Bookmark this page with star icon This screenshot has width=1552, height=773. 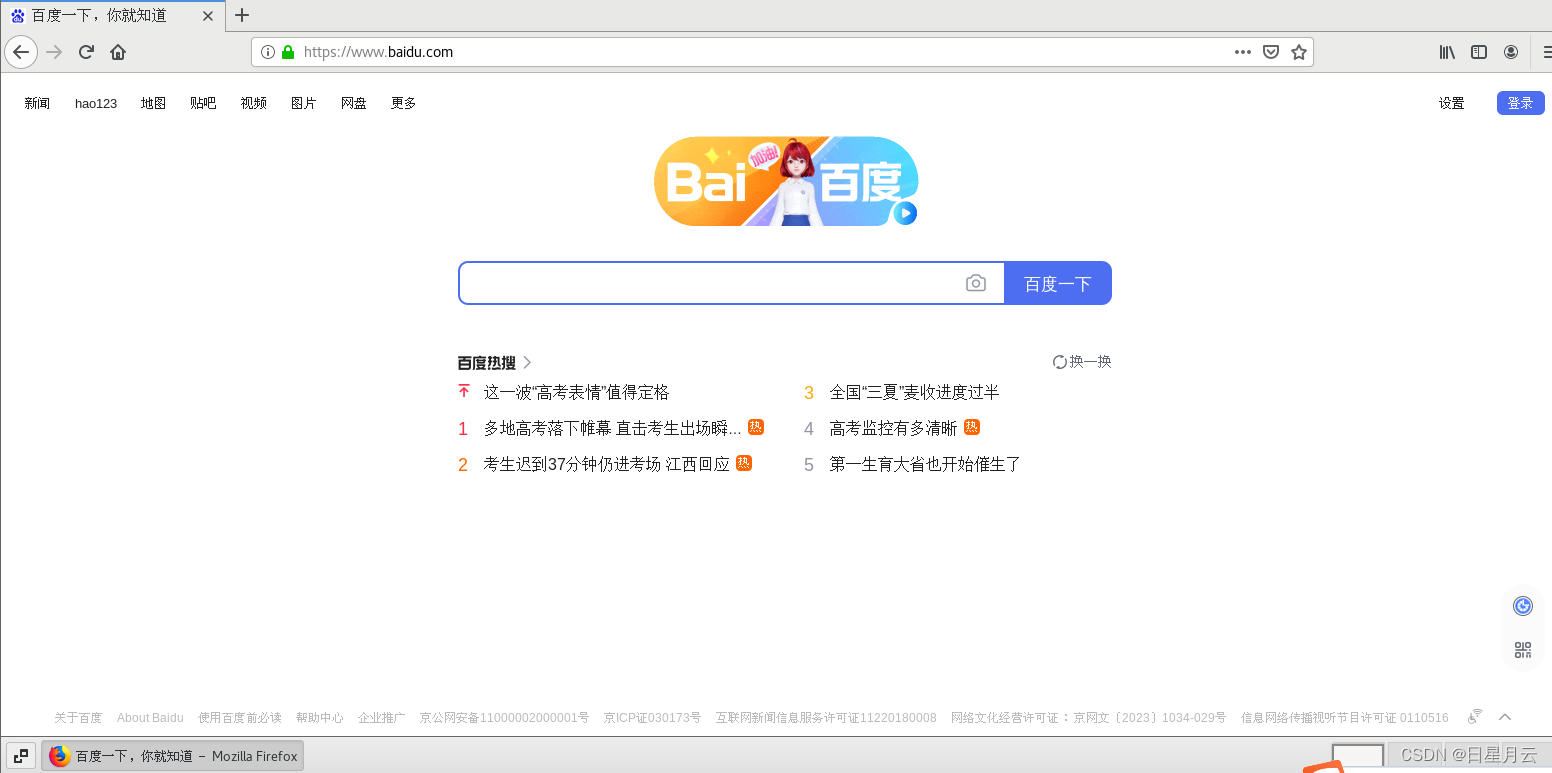(x=1299, y=52)
